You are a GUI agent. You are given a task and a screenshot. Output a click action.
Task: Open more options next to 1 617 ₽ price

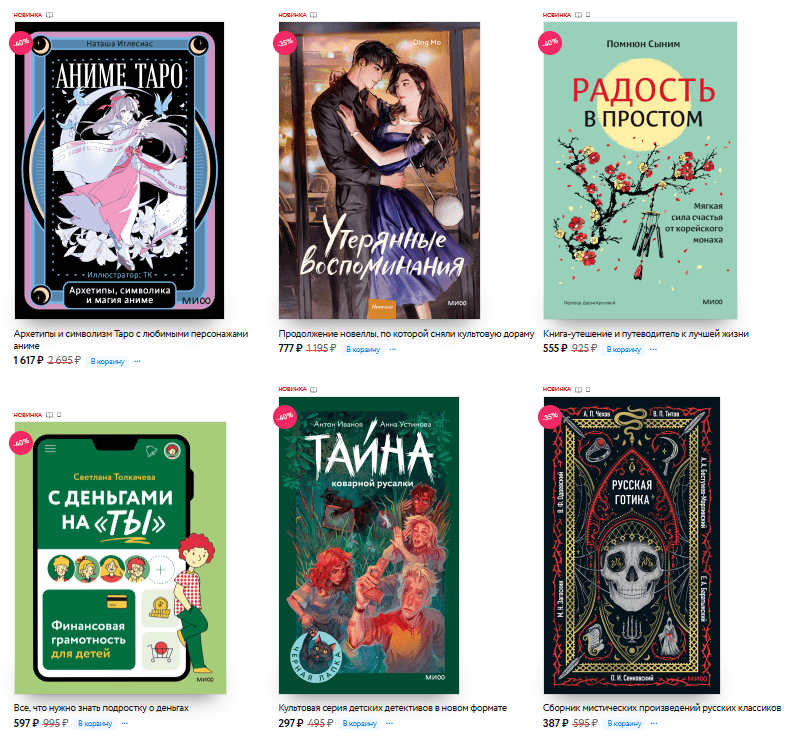137,361
